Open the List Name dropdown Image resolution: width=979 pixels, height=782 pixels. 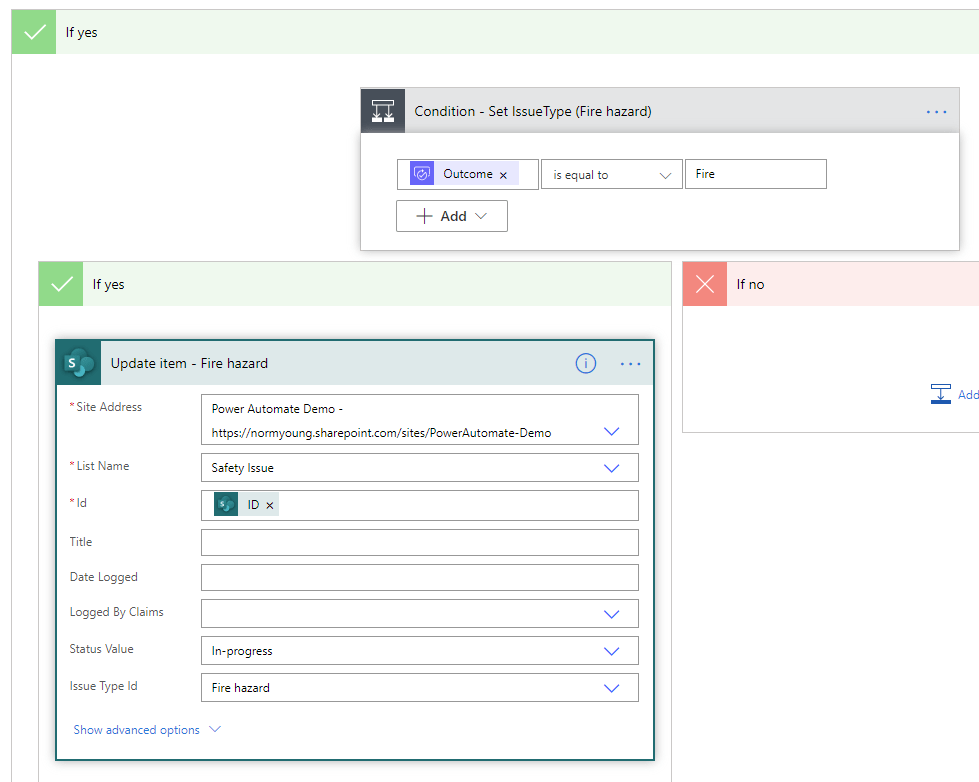click(x=612, y=468)
